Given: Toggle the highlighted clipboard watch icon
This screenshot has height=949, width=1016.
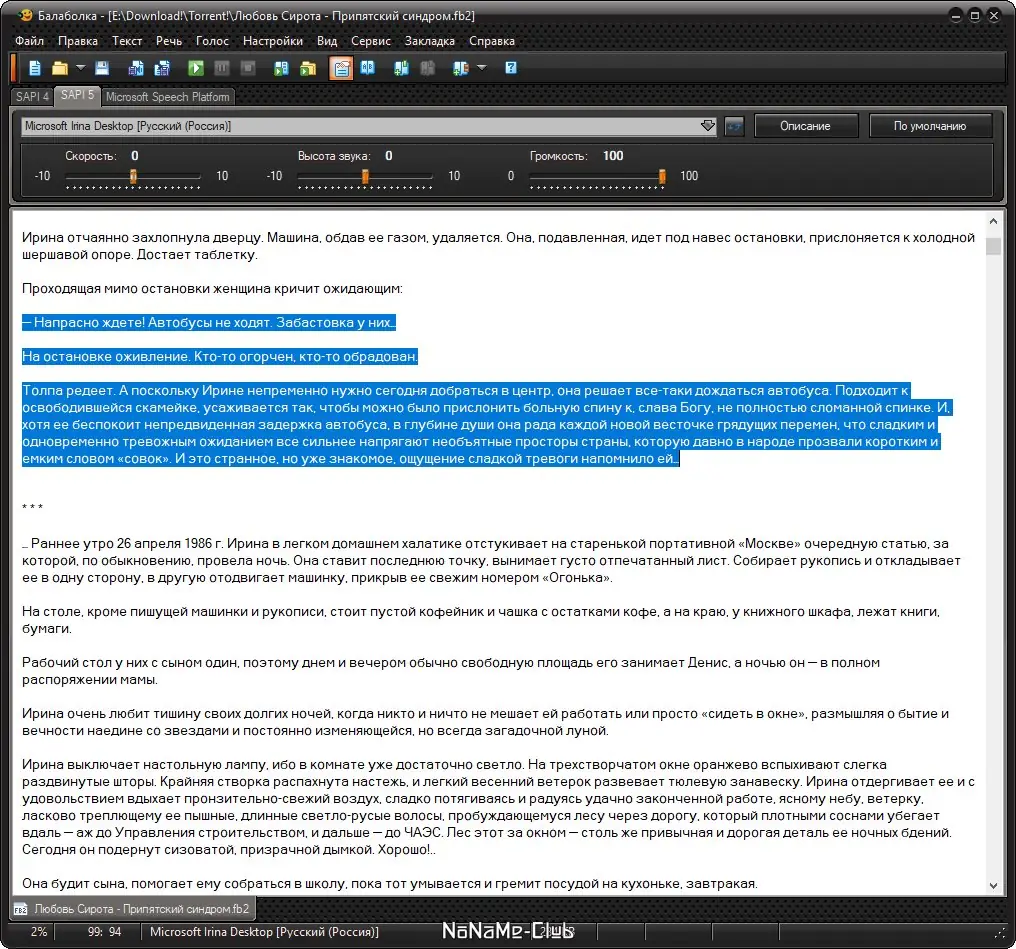Looking at the screenshot, I should (341, 68).
